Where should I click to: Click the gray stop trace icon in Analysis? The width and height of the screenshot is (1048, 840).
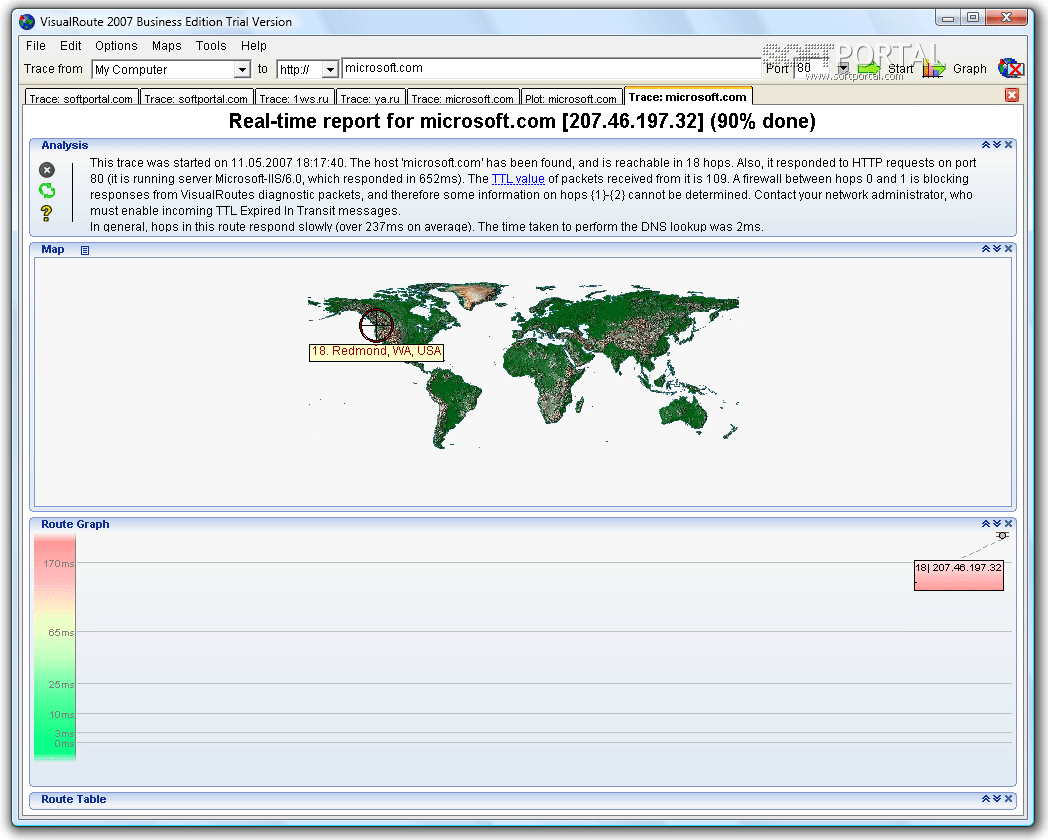click(x=47, y=170)
